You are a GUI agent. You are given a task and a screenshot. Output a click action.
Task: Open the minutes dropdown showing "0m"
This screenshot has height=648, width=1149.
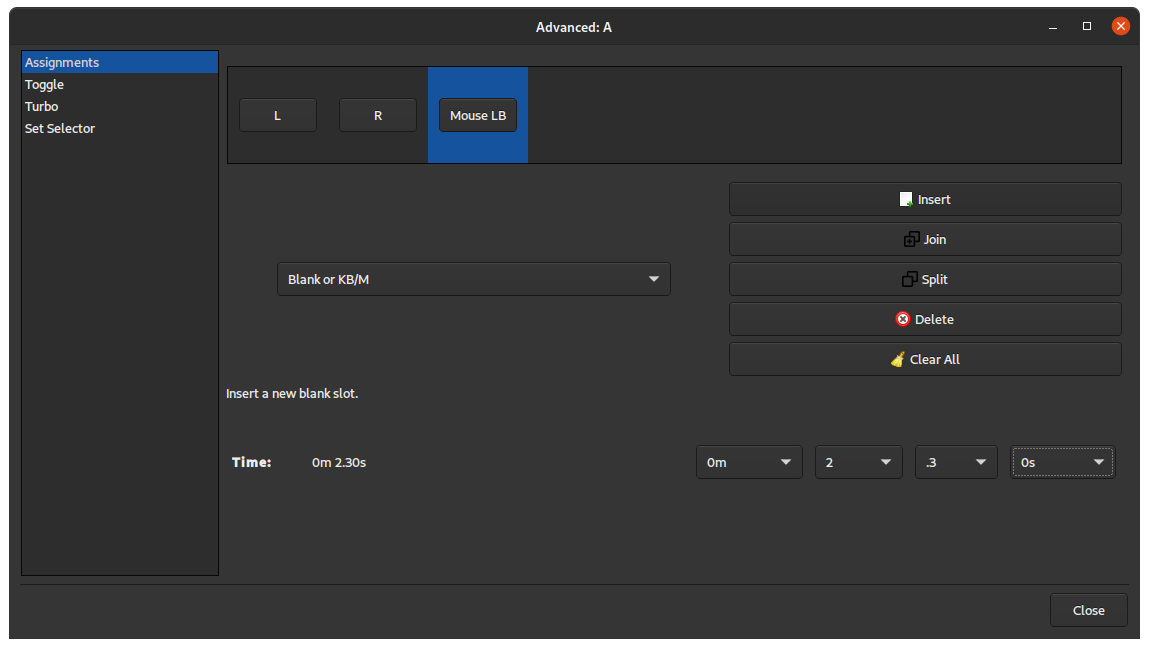click(x=748, y=461)
